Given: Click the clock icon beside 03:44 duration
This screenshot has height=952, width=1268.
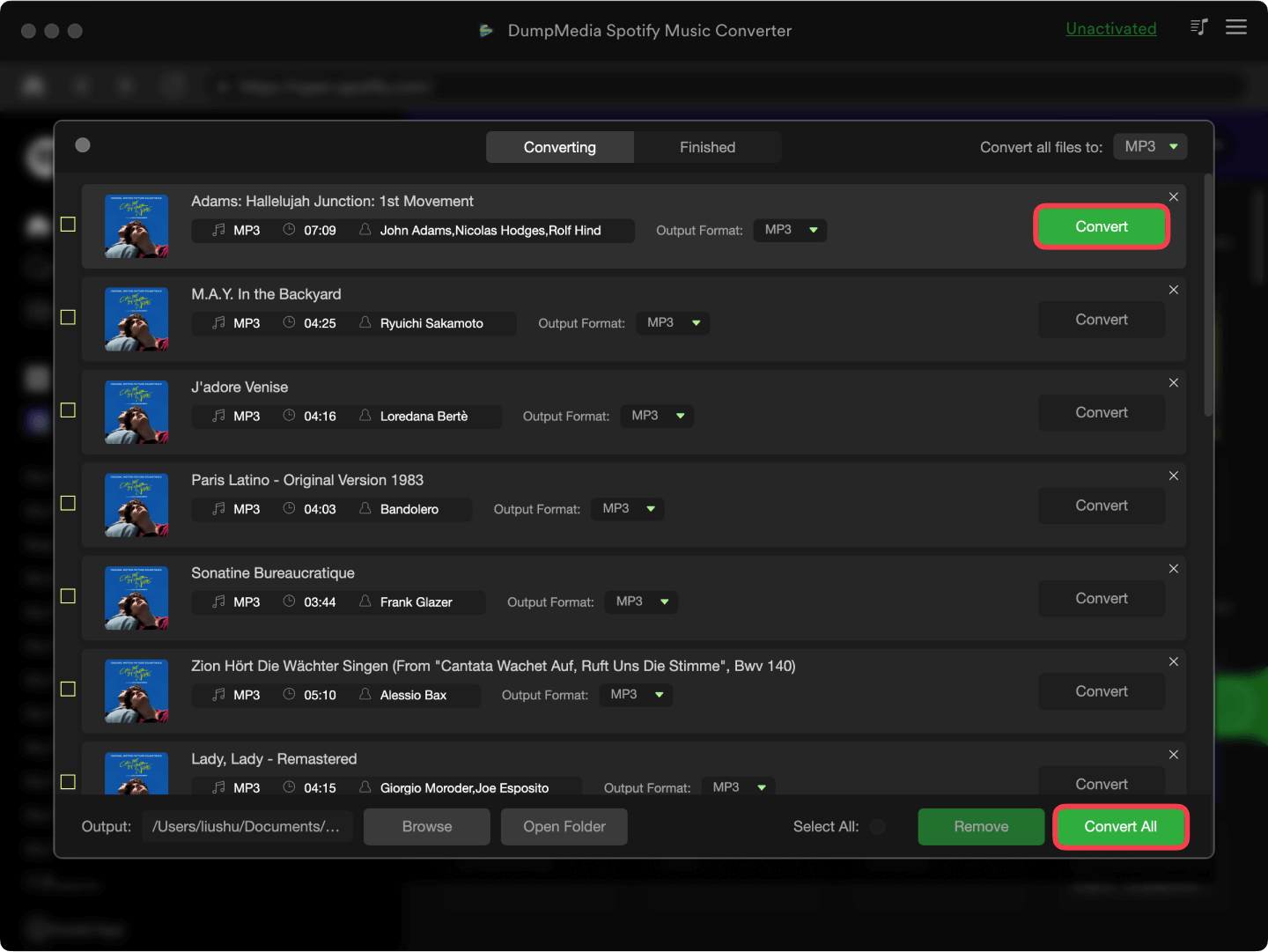Looking at the screenshot, I should click(x=289, y=601).
